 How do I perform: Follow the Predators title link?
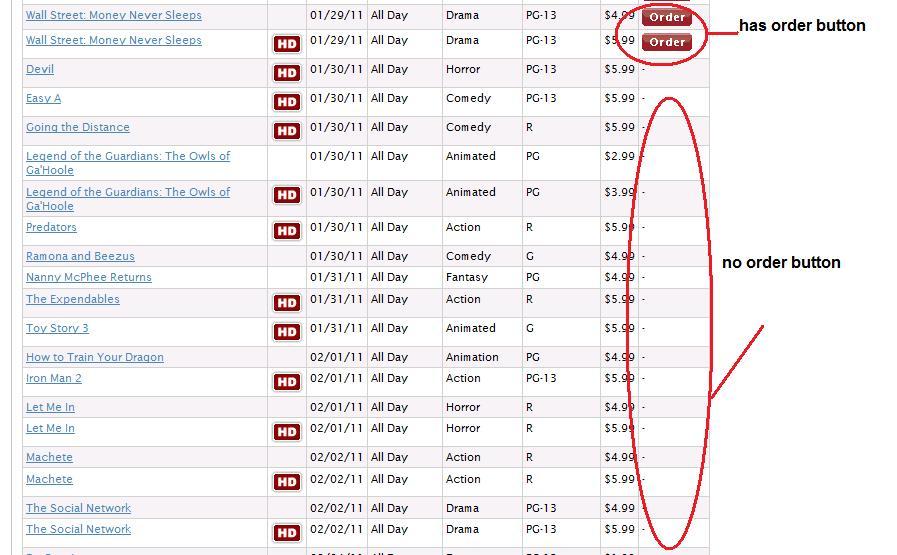tap(51, 227)
